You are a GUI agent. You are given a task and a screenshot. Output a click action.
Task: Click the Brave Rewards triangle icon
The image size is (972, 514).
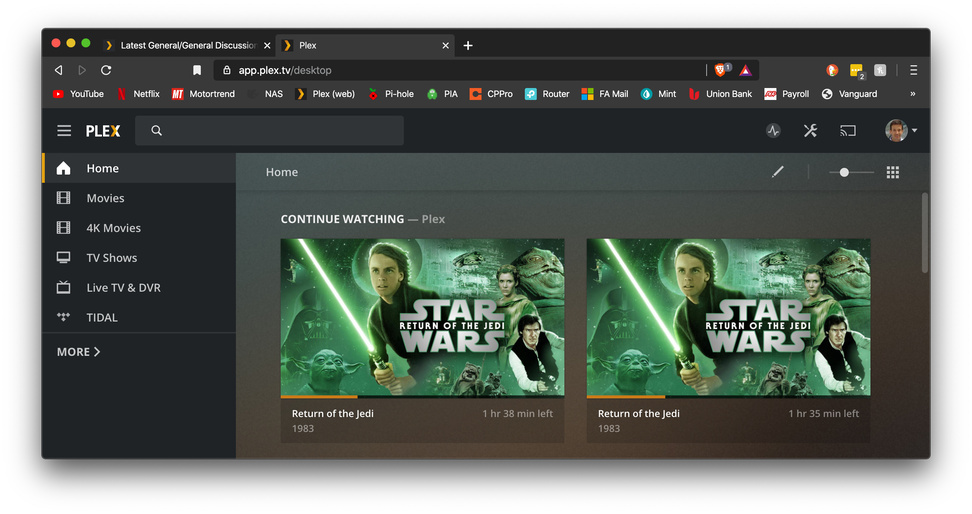pyautogui.click(x=746, y=70)
